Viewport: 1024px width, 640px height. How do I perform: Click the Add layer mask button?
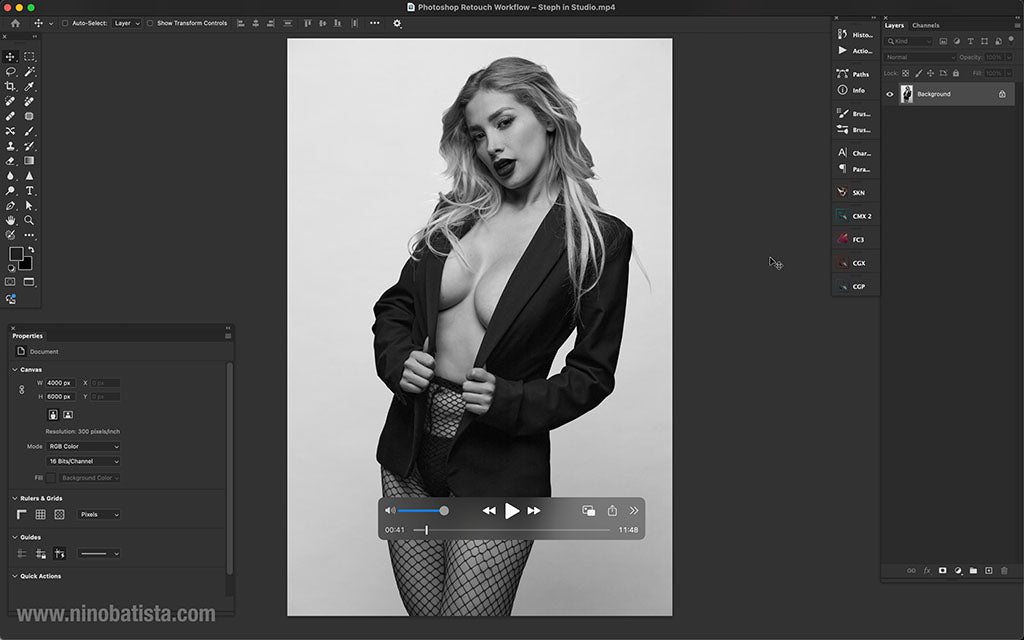pyautogui.click(x=943, y=570)
